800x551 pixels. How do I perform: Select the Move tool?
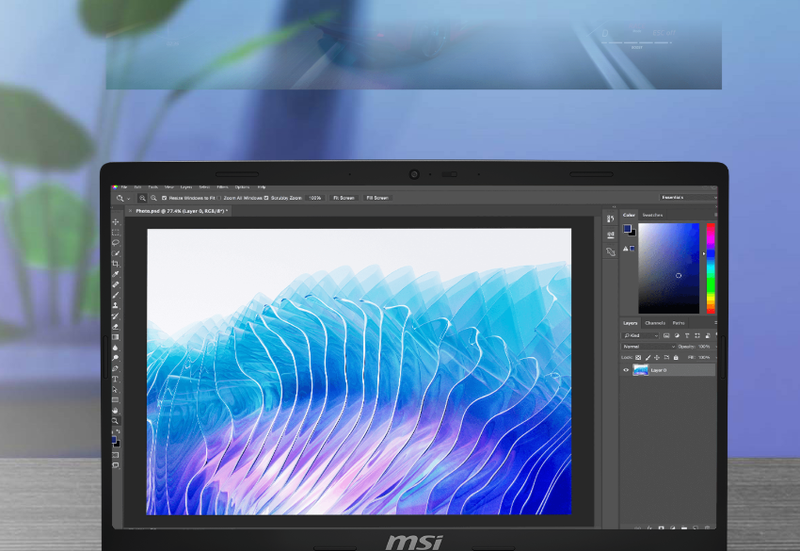pyautogui.click(x=116, y=222)
